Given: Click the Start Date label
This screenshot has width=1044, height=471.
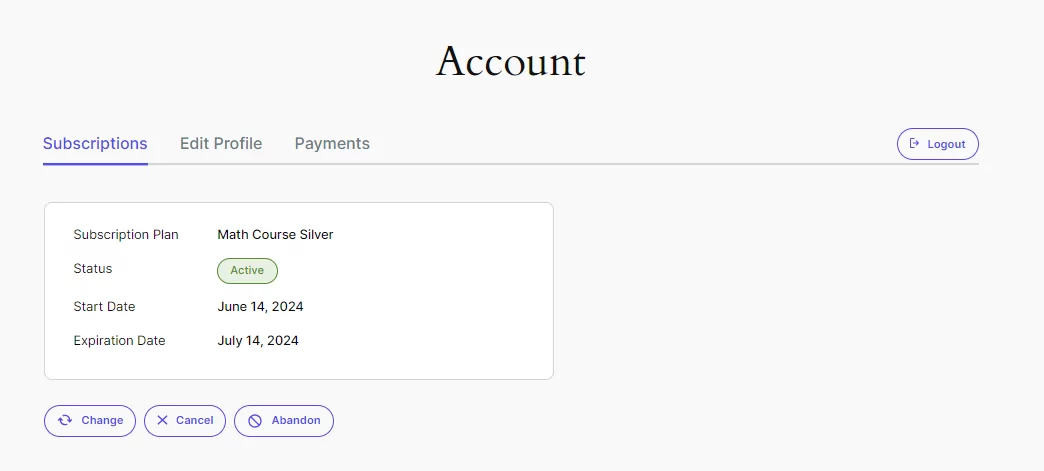Looking at the screenshot, I should click(104, 307).
